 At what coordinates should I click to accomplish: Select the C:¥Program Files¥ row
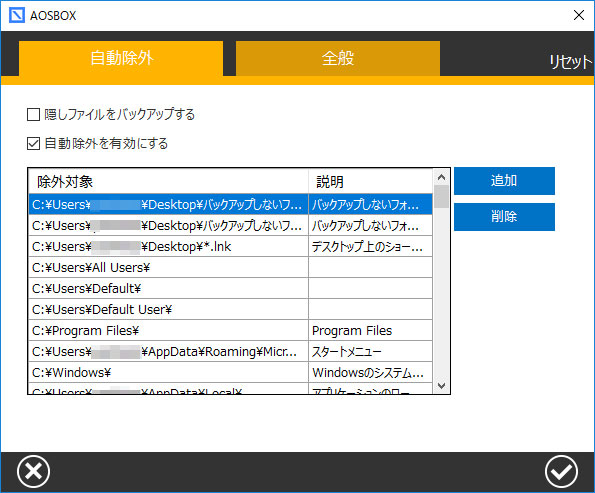point(231,331)
